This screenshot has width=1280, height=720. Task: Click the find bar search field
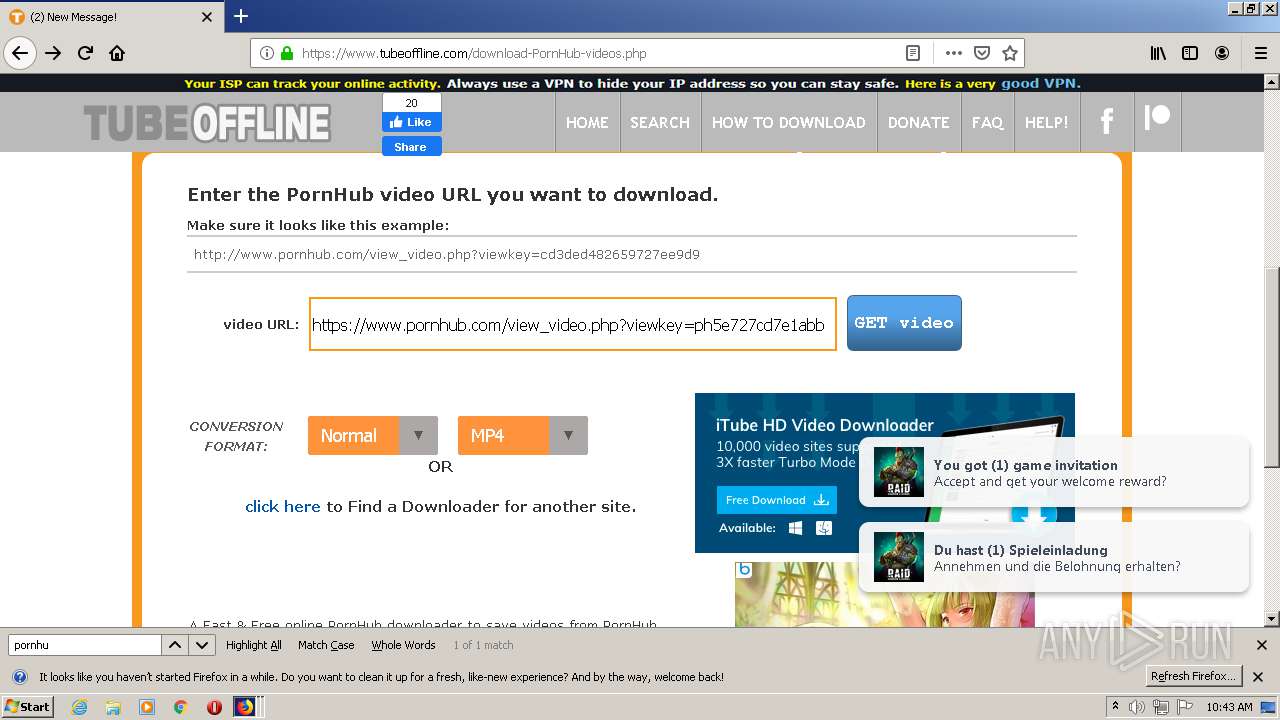pyautogui.click(x=84, y=645)
